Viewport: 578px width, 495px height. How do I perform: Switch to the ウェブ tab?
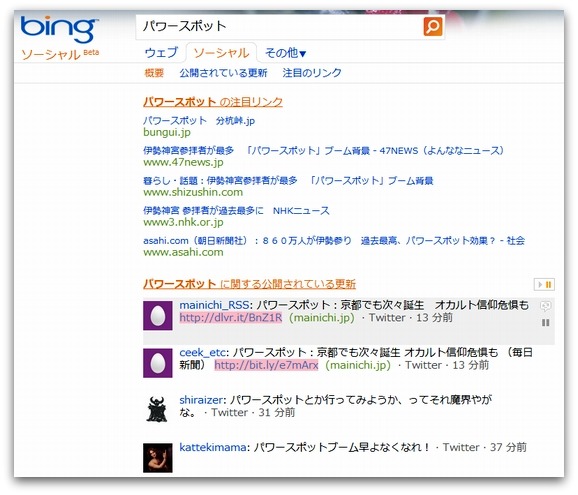pos(161,53)
